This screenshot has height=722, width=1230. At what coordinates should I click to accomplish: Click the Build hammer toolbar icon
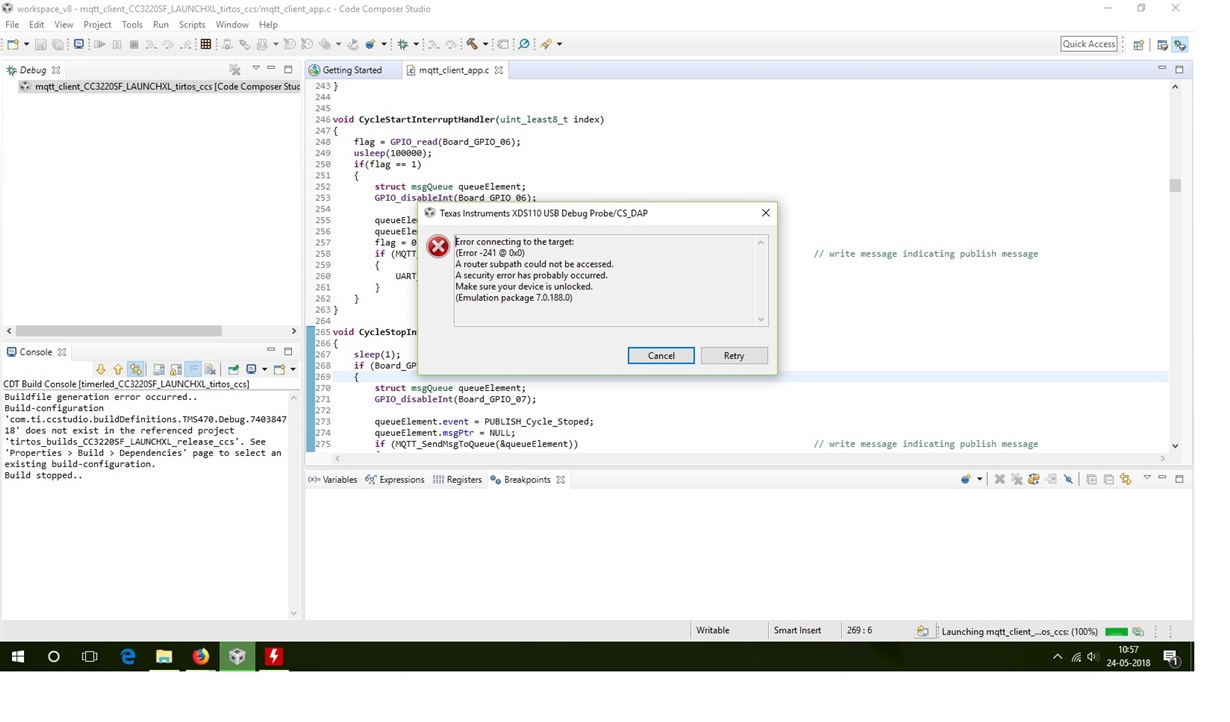pyautogui.click(x=471, y=44)
